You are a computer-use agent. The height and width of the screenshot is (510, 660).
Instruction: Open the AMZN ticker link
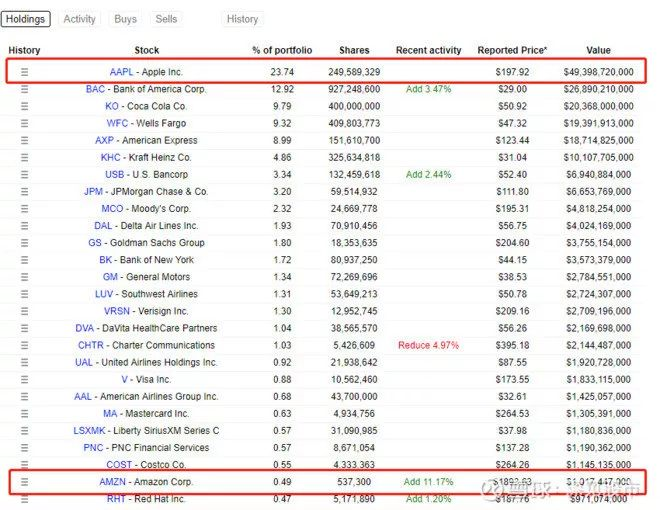112,482
